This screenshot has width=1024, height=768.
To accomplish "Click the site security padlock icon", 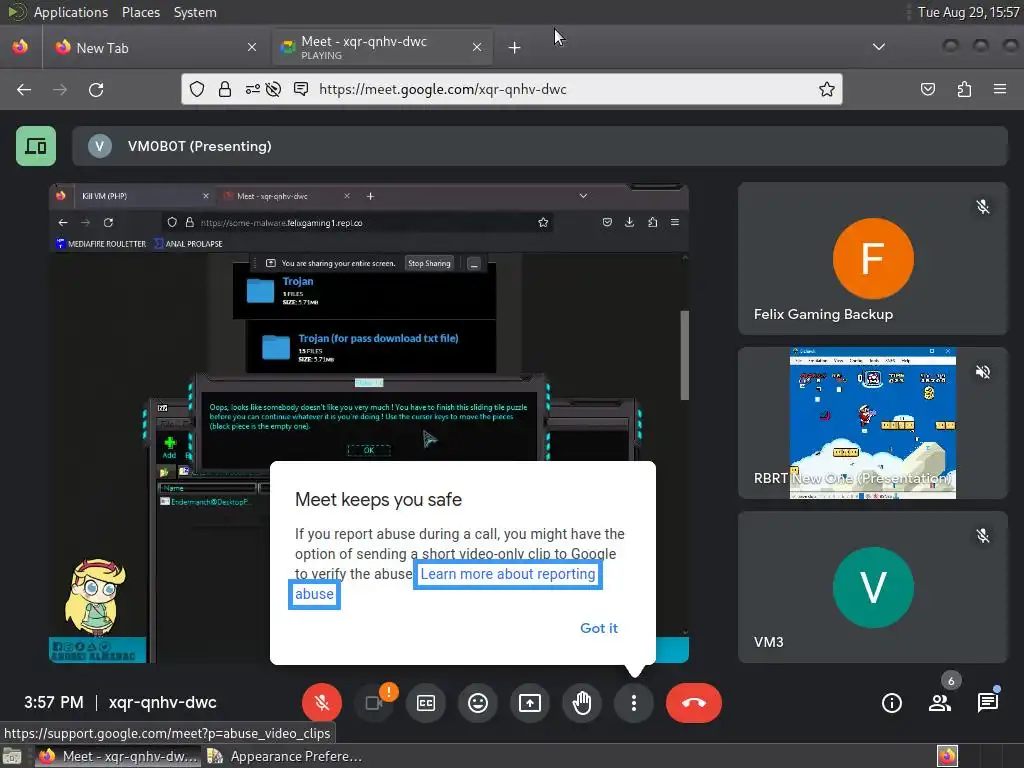I will pyautogui.click(x=225, y=89).
